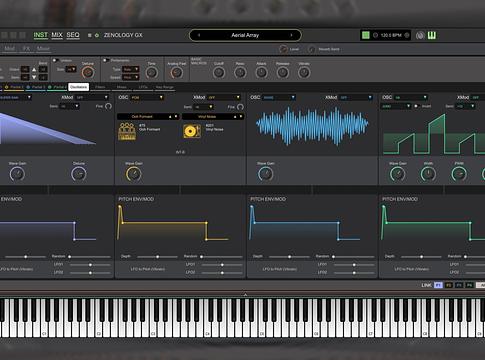Click octave up arrow in key settings
The height and width of the screenshot is (360, 485).
coord(34,69)
